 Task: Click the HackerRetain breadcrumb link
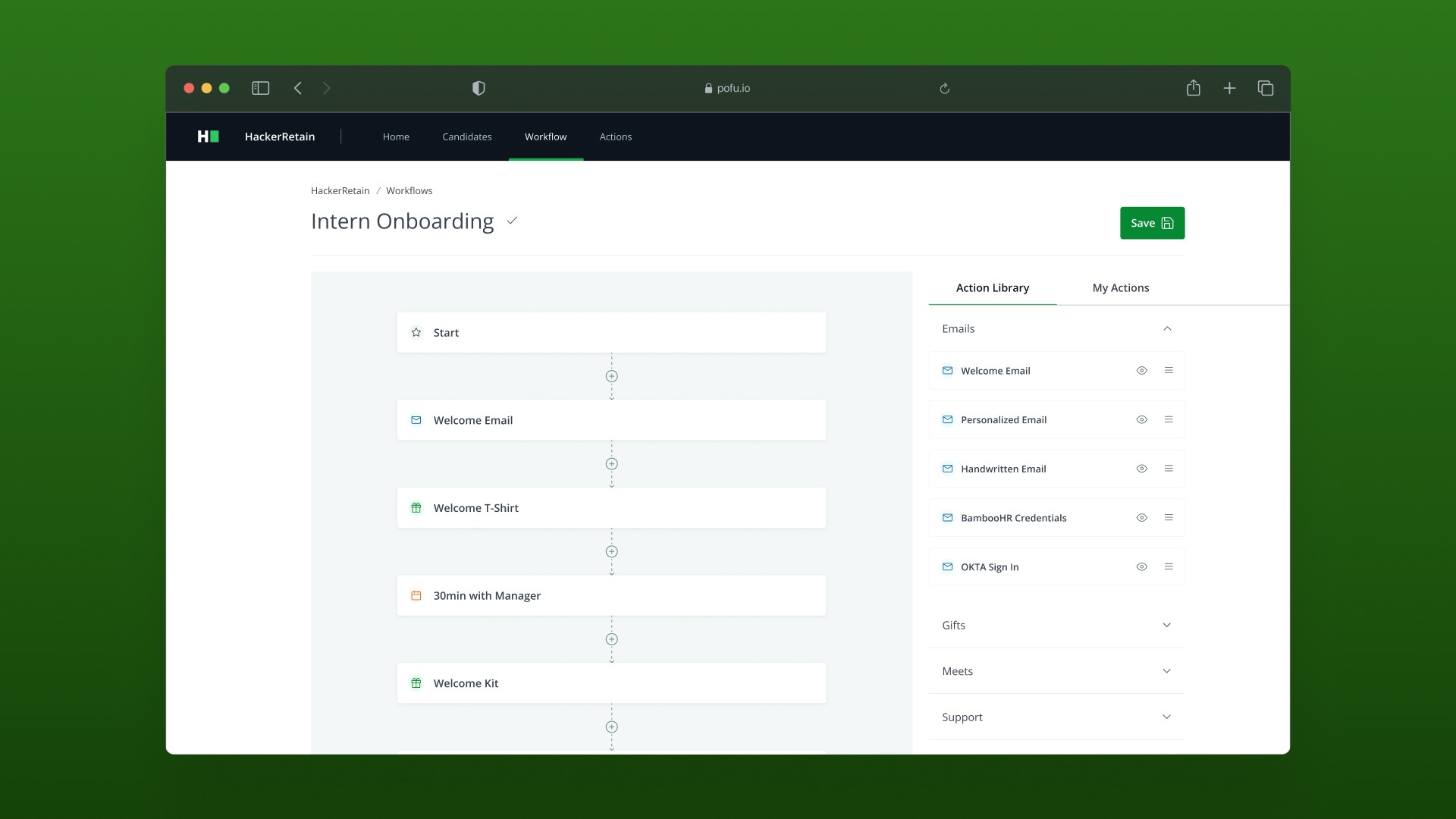tap(340, 190)
